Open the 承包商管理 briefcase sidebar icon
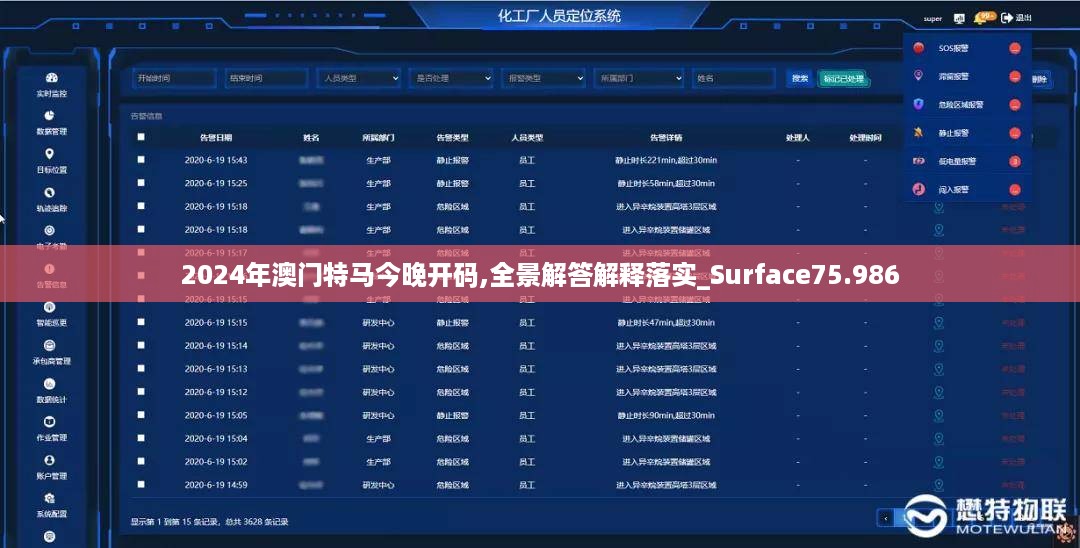The image size is (1080, 548). click(50, 346)
